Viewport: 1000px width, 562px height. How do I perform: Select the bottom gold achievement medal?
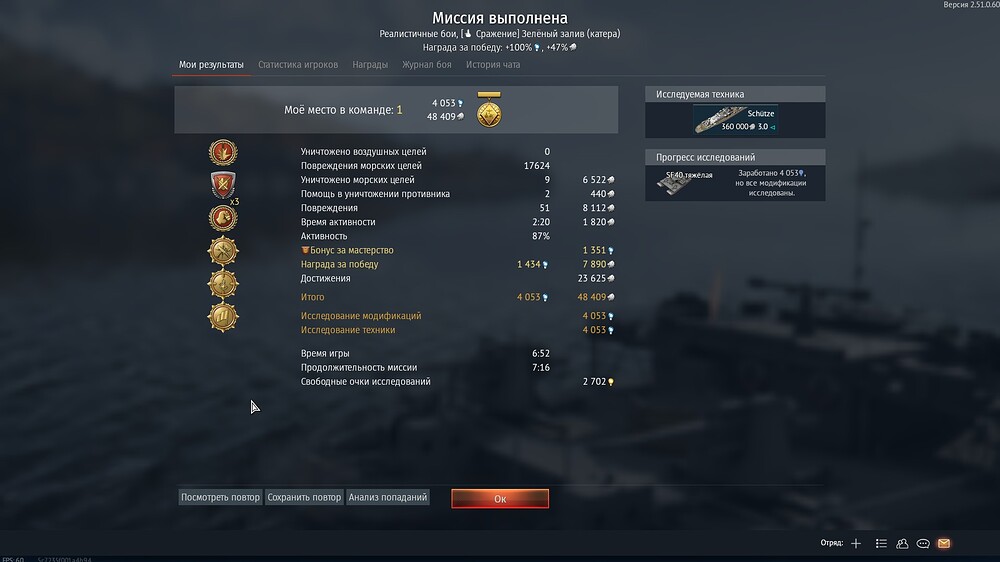223,317
